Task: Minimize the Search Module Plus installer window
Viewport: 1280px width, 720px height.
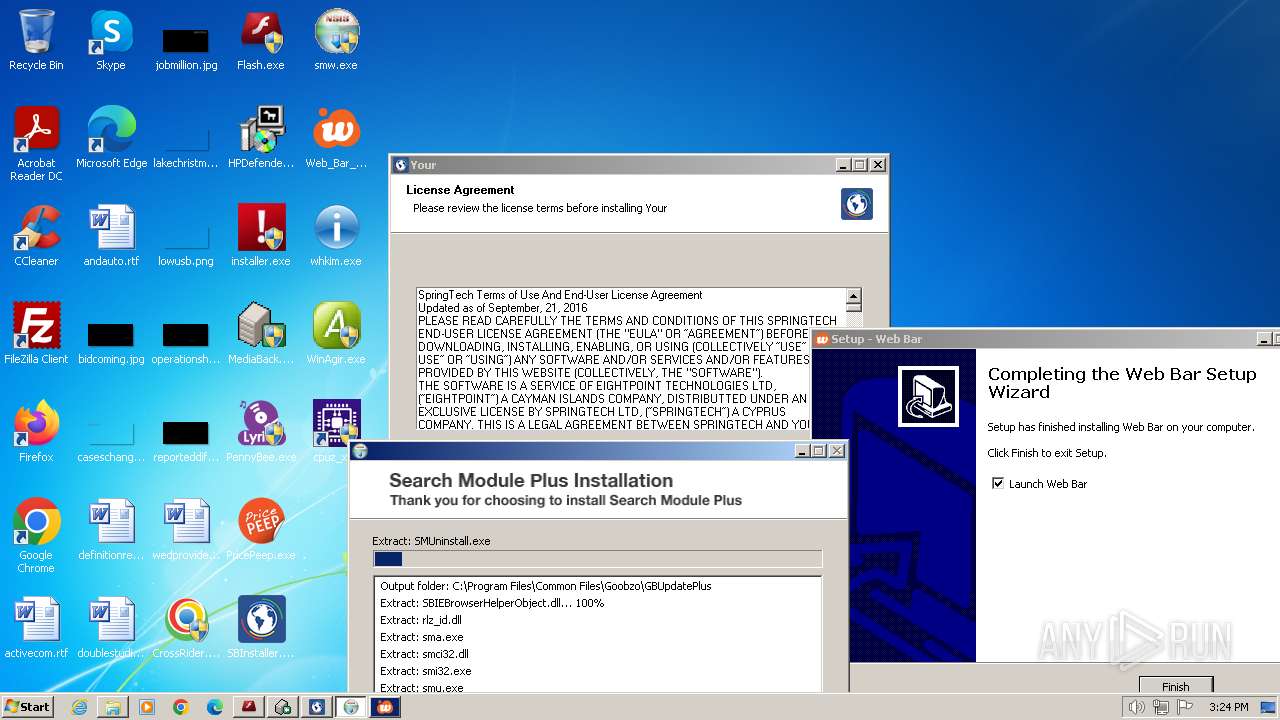Action: tap(802, 451)
